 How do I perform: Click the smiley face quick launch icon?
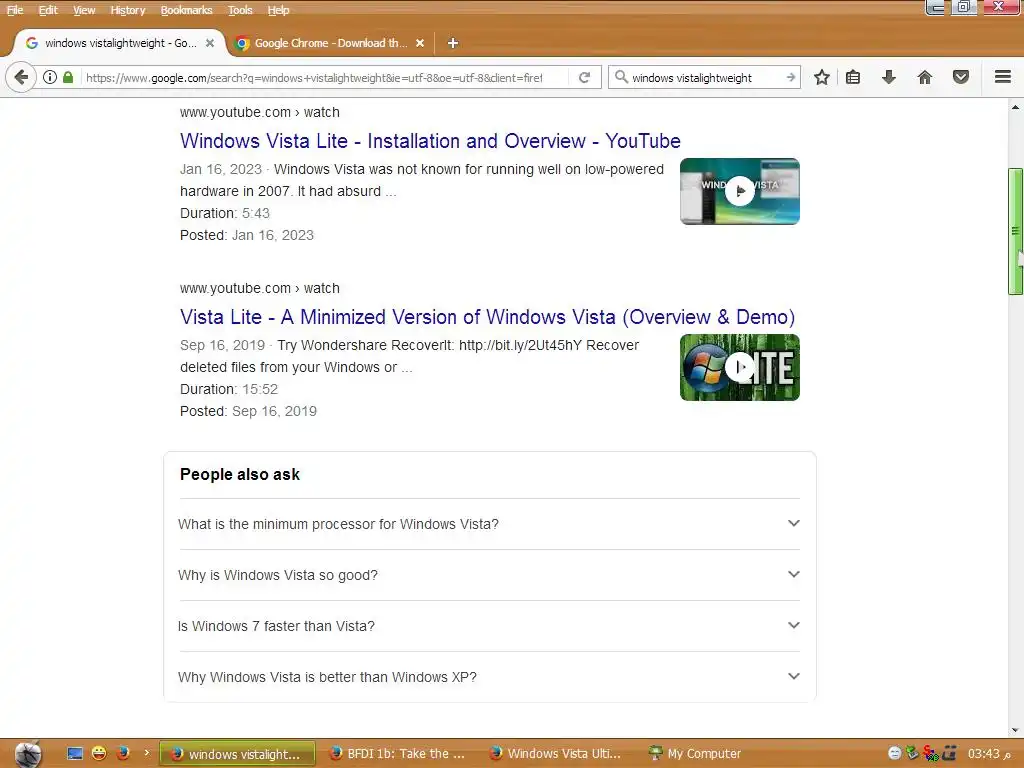(99, 754)
